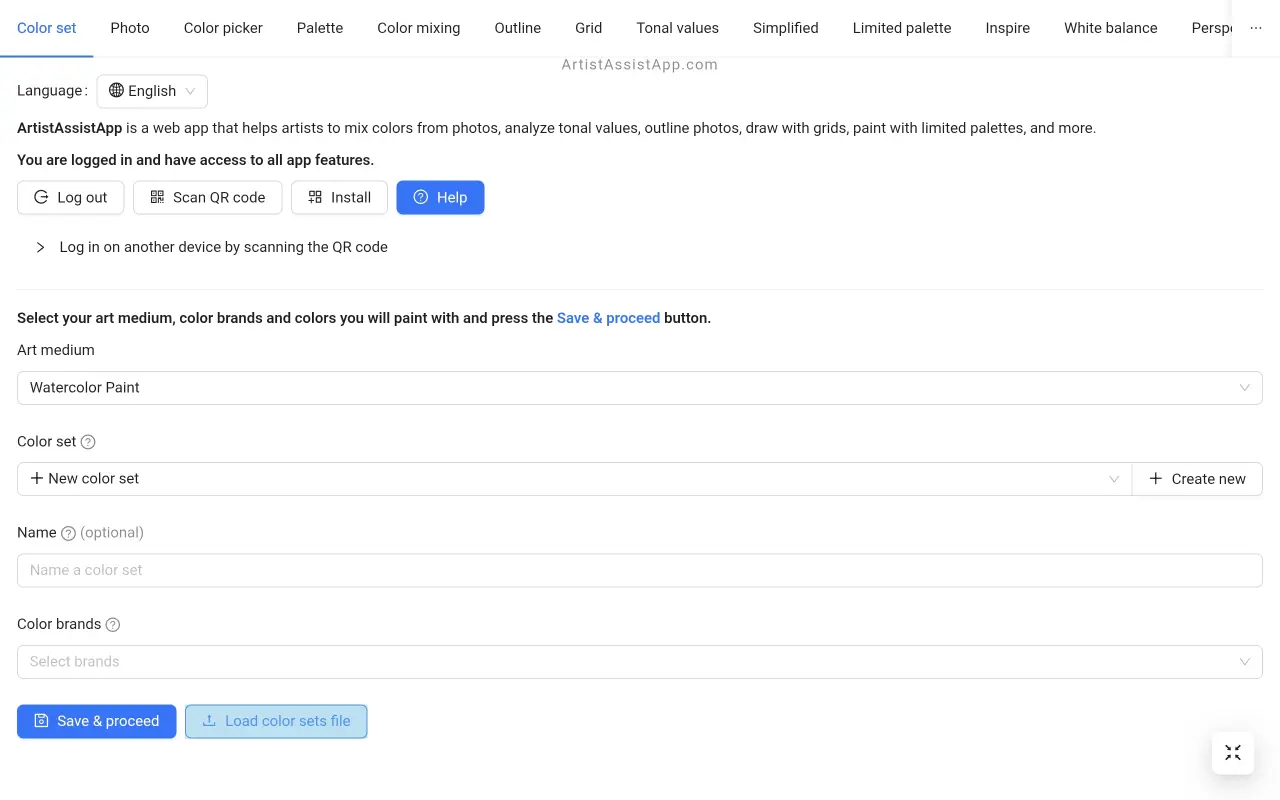The width and height of the screenshot is (1280, 800).
Task: Click the Color set help question icon
Action: tap(88, 442)
